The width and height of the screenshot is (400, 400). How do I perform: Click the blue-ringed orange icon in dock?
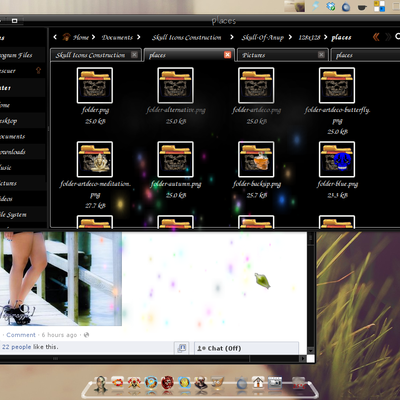(151, 383)
